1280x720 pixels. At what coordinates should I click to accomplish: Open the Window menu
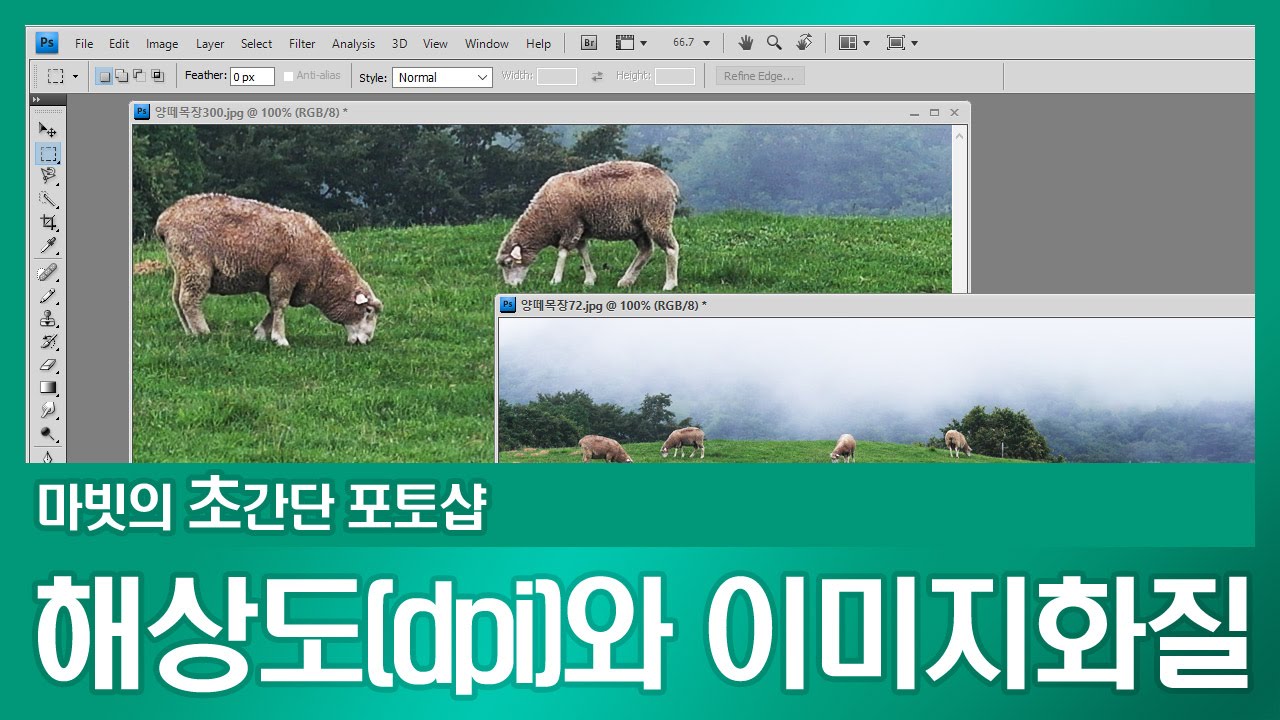[487, 44]
